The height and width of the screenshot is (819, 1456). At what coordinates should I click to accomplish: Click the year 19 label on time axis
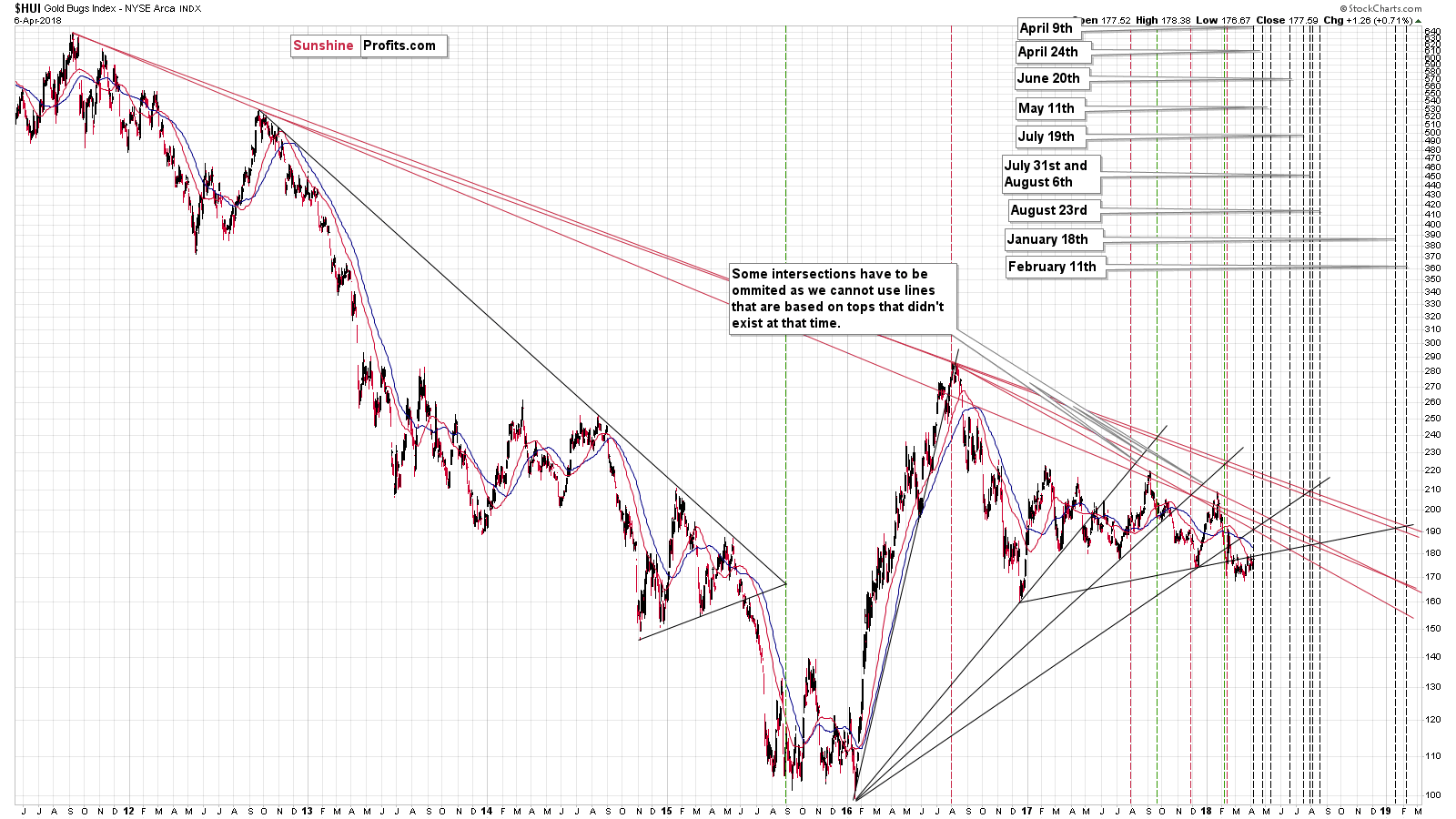pos(1386,811)
